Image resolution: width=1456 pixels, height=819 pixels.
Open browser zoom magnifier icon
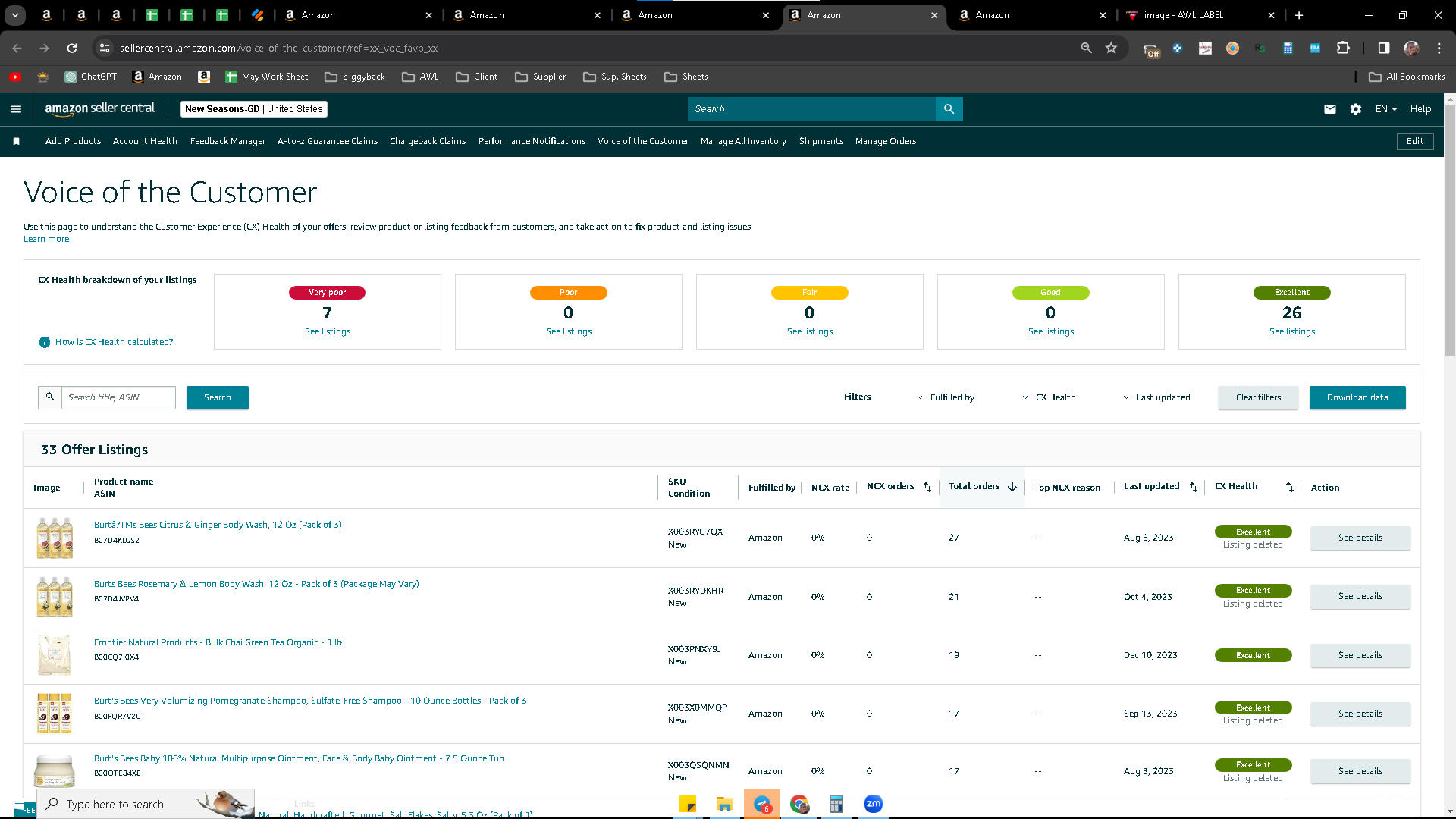pos(1087,48)
